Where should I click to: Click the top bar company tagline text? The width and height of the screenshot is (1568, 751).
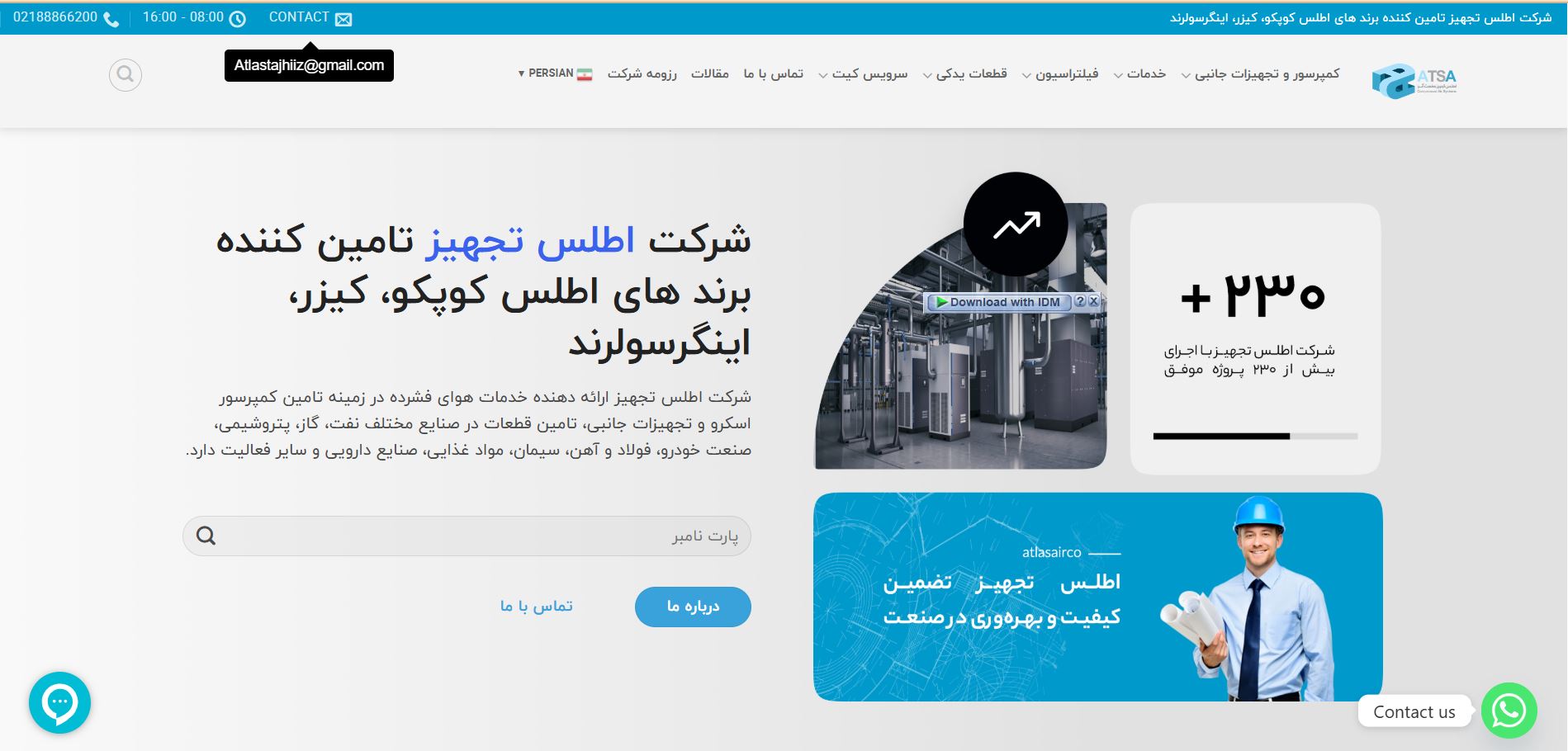click(1361, 18)
